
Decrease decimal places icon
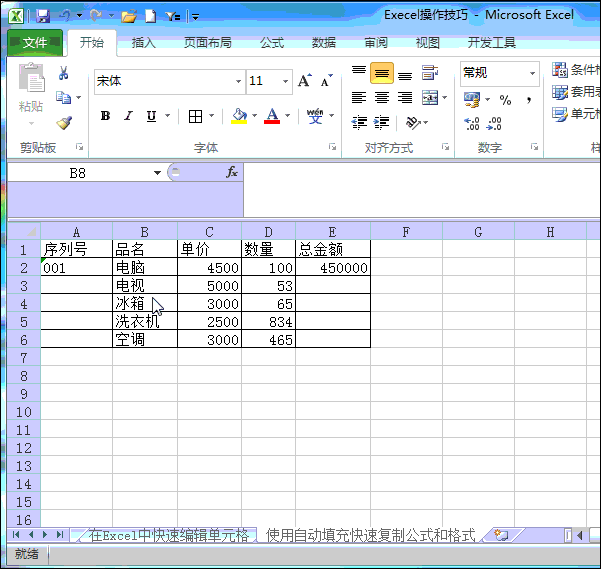(494, 124)
